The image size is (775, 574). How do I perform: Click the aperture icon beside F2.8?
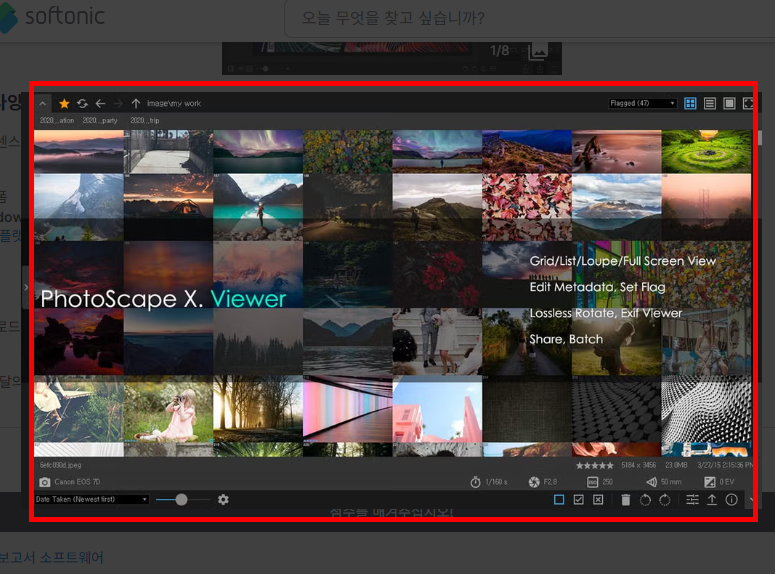(x=534, y=482)
